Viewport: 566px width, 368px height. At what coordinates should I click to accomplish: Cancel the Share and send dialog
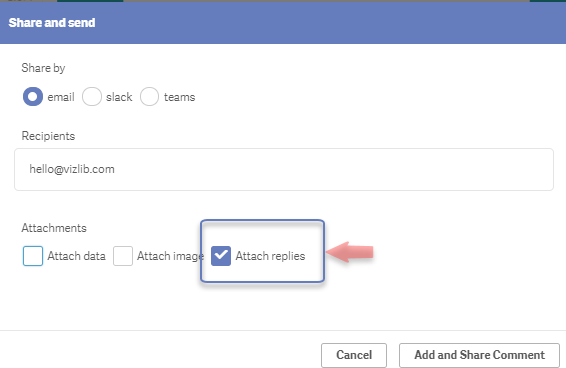(x=354, y=355)
